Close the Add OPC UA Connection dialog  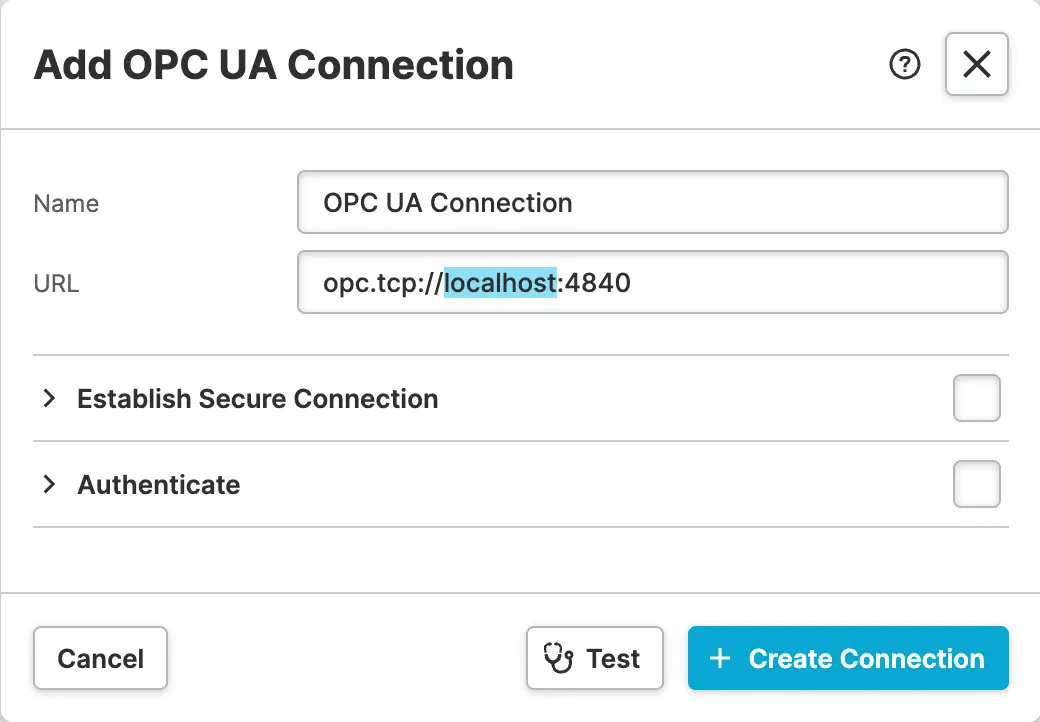[976, 65]
